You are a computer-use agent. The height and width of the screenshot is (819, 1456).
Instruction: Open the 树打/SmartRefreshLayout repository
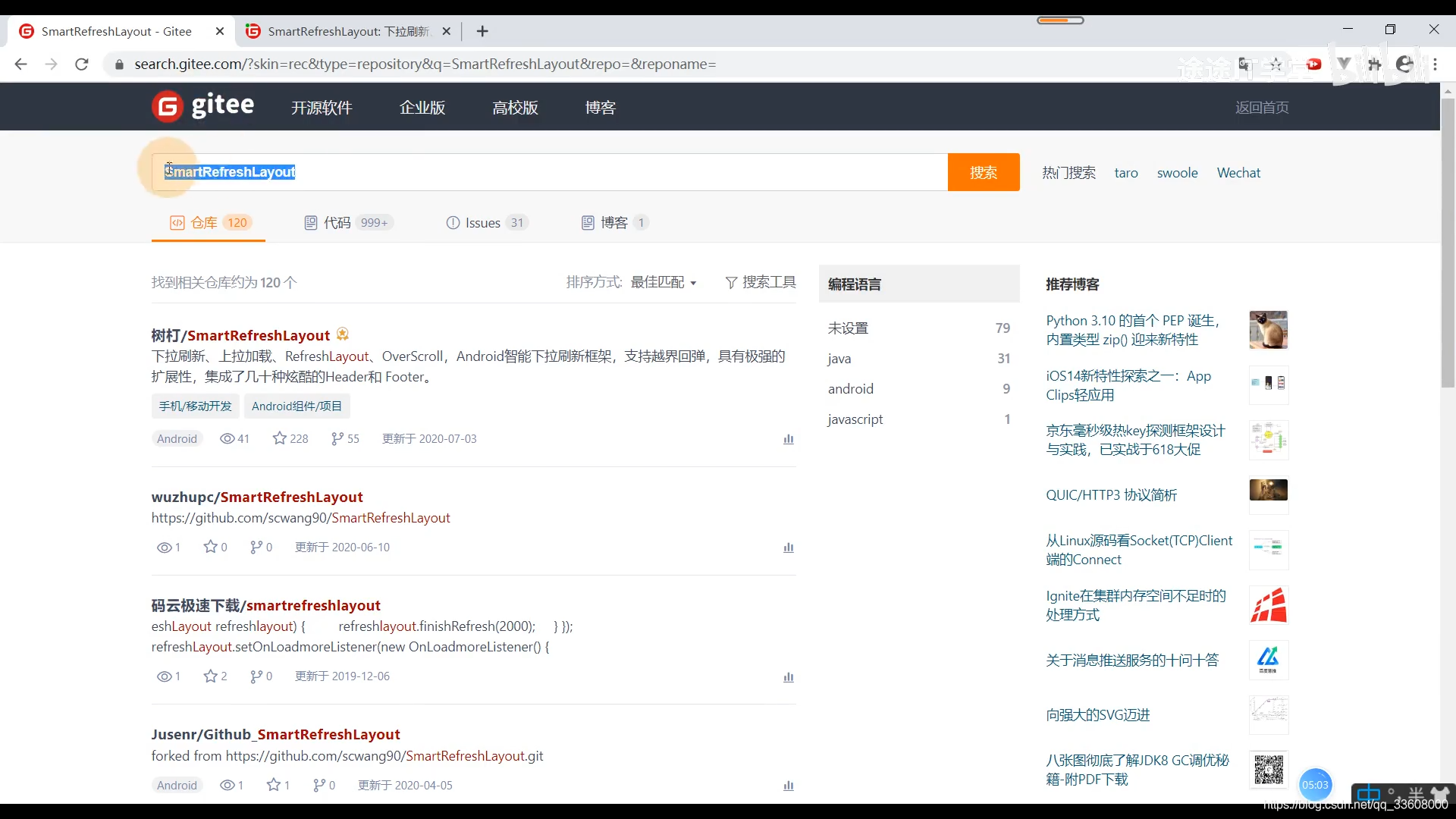coord(240,335)
